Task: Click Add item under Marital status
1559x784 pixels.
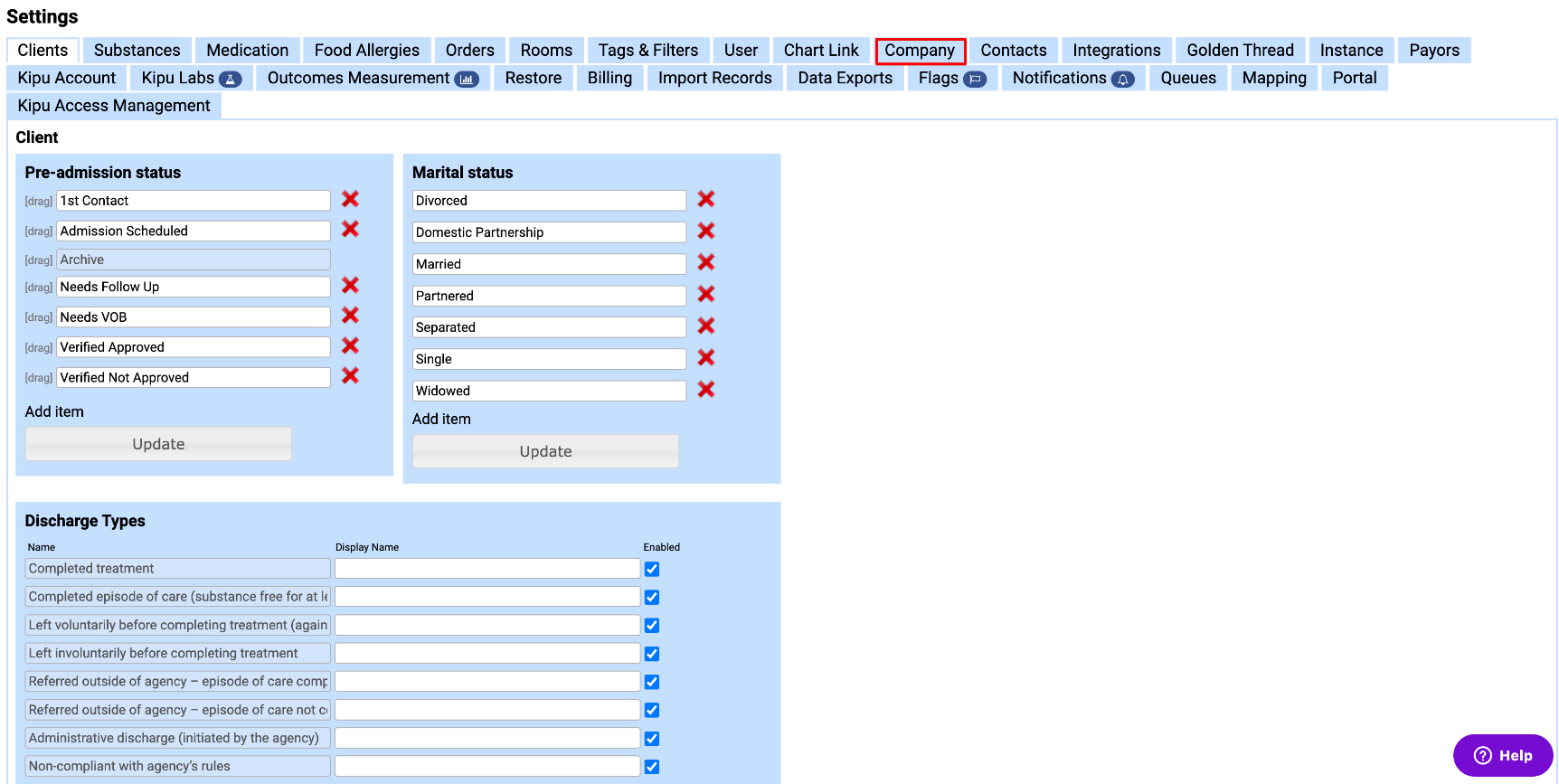Action: pyautogui.click(x=441, y=420)
